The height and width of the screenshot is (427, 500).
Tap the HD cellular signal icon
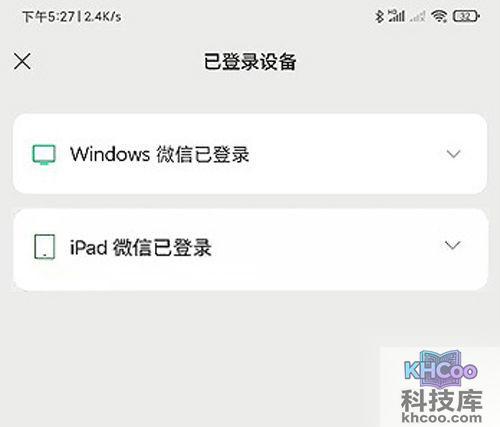click(x=397, y=16)
